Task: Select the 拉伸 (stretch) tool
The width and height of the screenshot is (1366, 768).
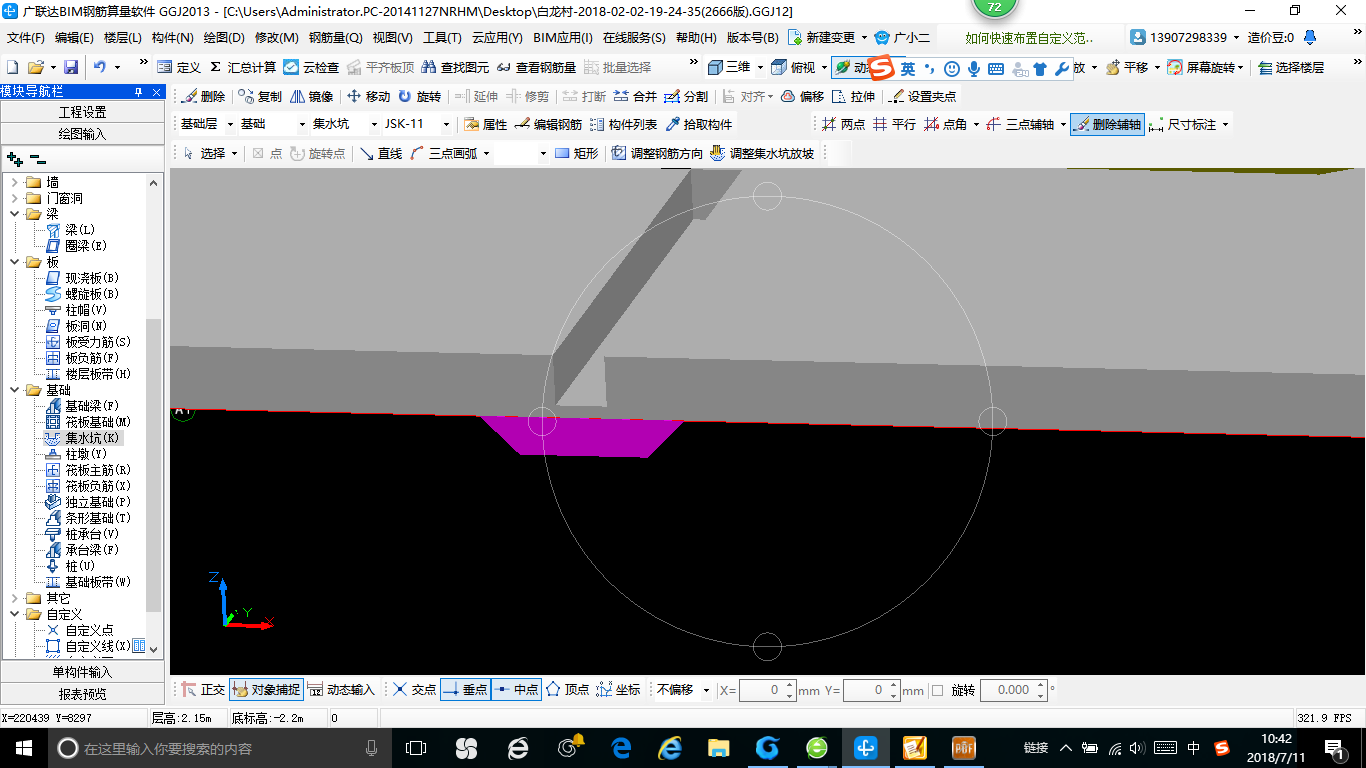Action: [x=854, y=97]
